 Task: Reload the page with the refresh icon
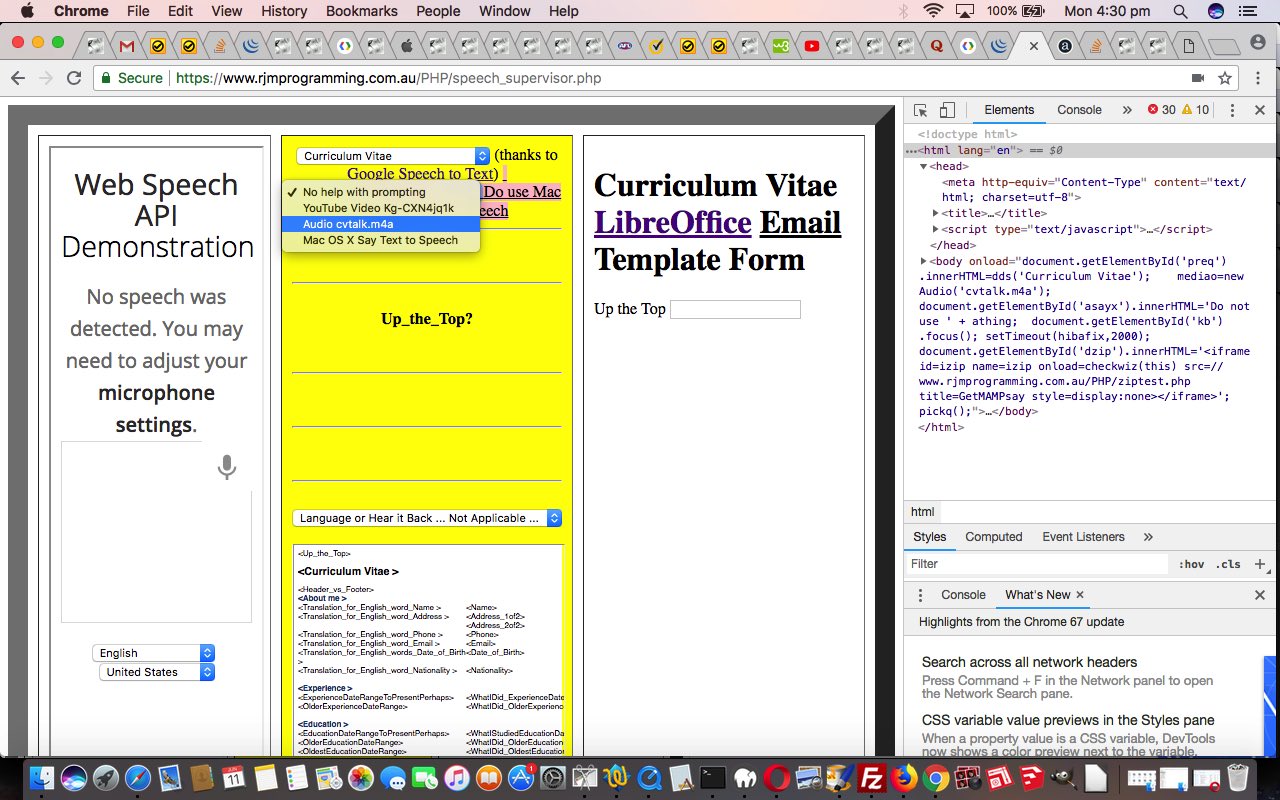73,78
